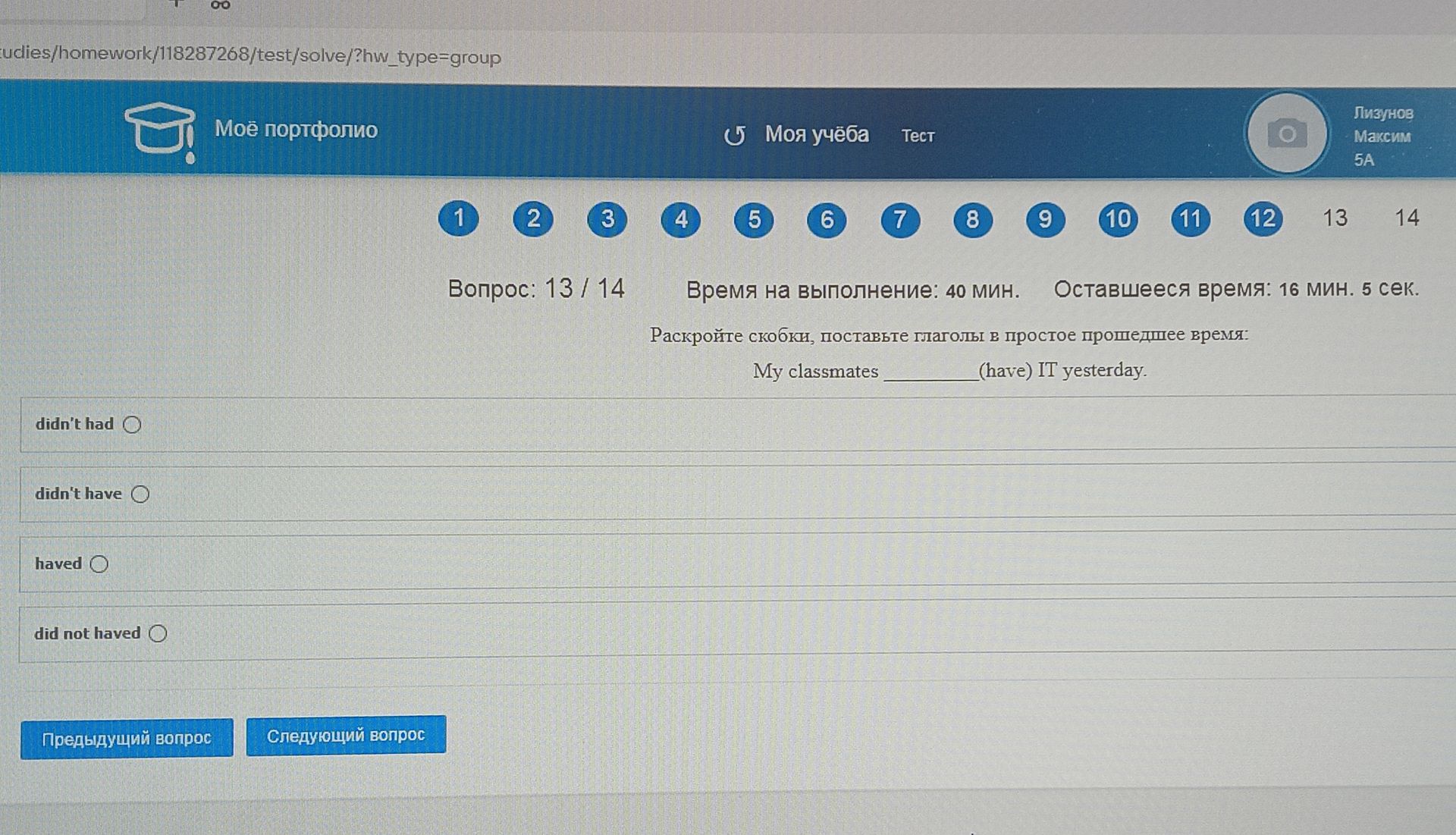The width and height of the screenshot is (1456, 835).
Task: Click the camera avatar placeholder
Action: [1287, 134]
